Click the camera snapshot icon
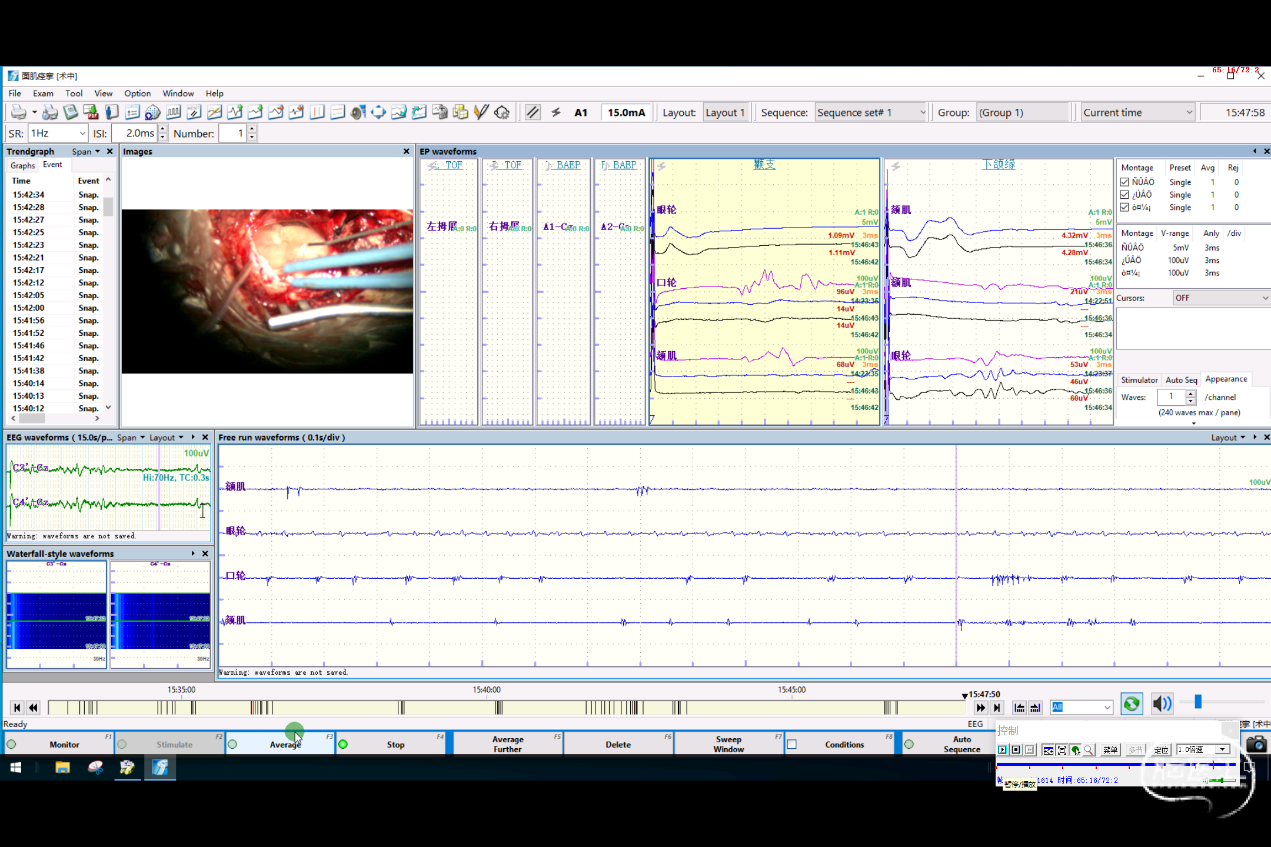The image size is (1271, 847). tap(1256, 744)
